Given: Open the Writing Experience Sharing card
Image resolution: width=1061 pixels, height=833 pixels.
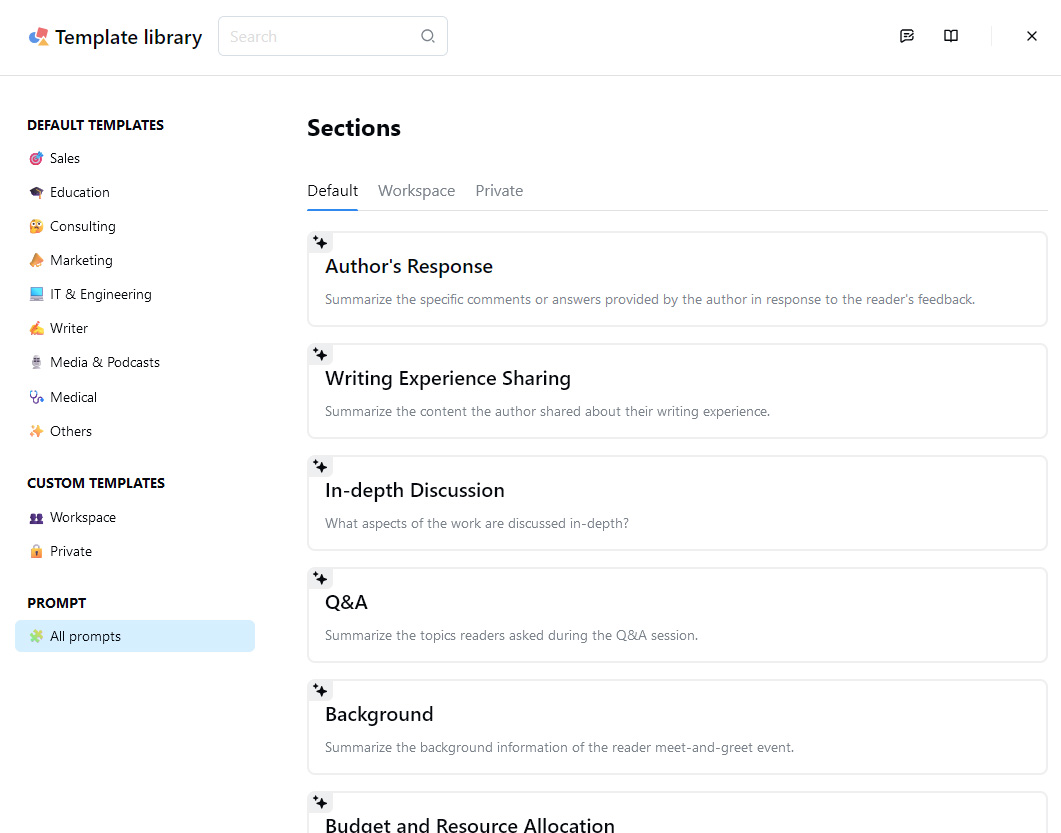Looking at the screenshot, I should coord(677,391).
